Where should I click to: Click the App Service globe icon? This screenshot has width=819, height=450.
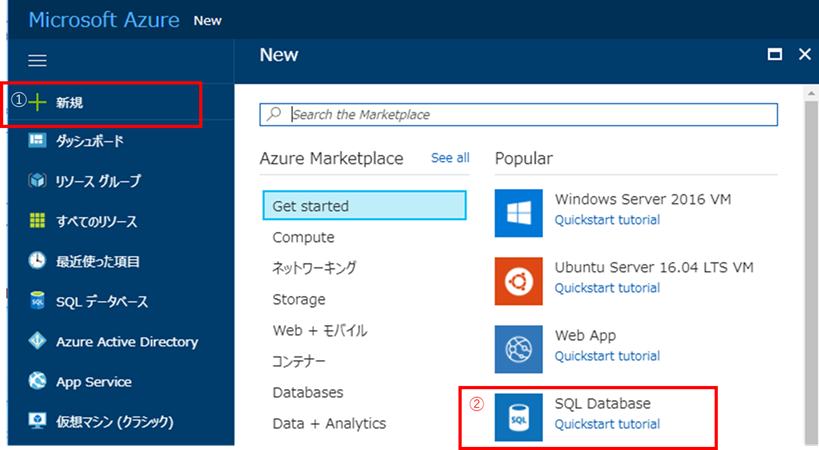pyautogui.click(x=38, y=381)
